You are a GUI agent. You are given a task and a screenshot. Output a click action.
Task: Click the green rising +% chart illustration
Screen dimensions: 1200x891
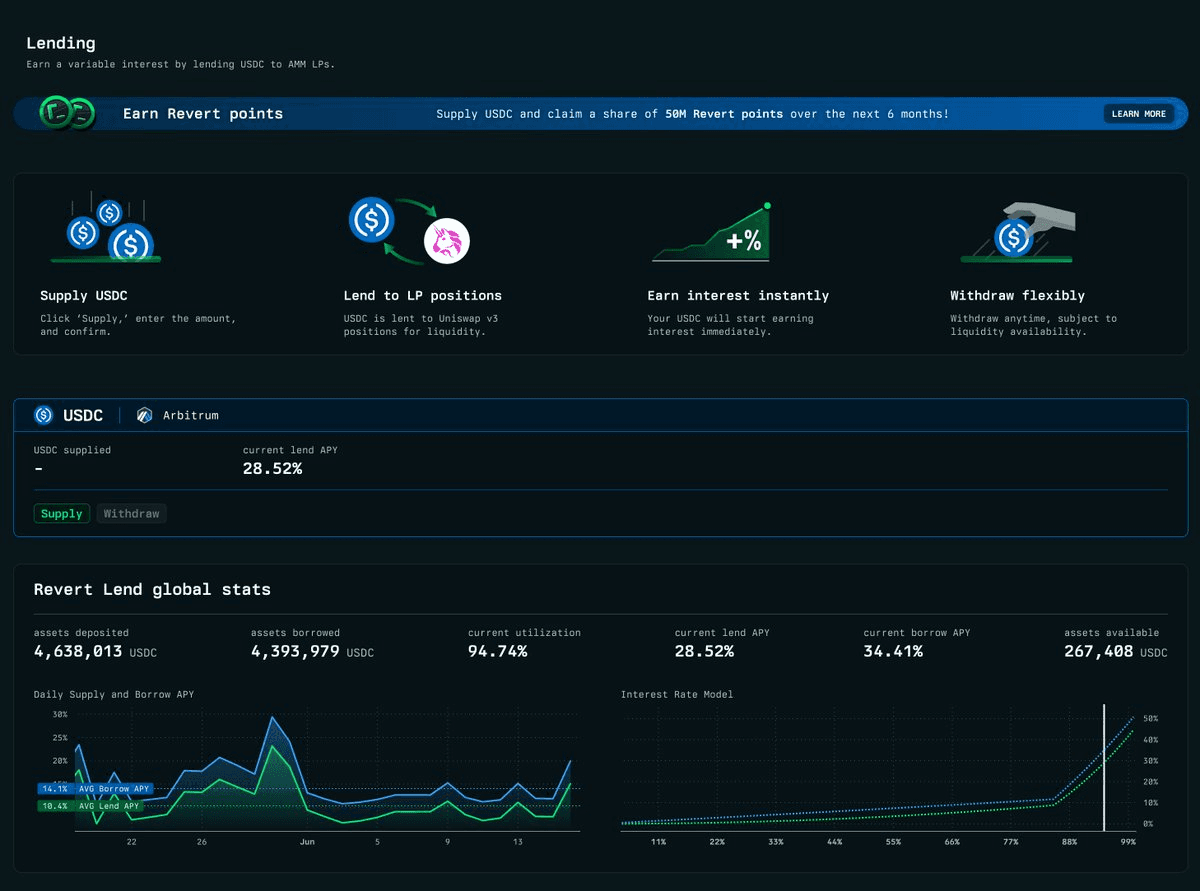point(712,232)
